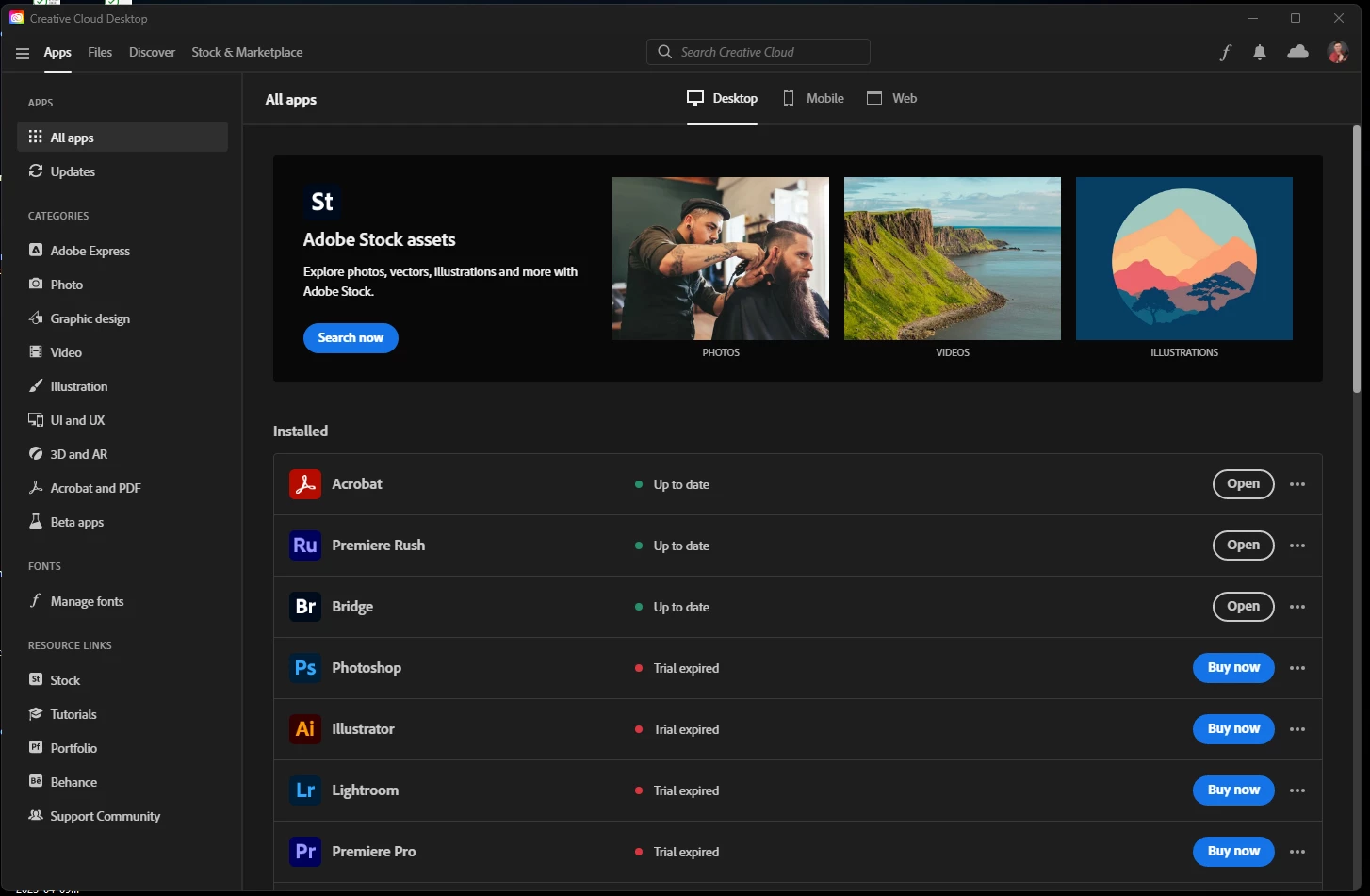Open the user profile avatar
The width and height of the screenshot is (1370, 896).
[x=1338, y=52]
